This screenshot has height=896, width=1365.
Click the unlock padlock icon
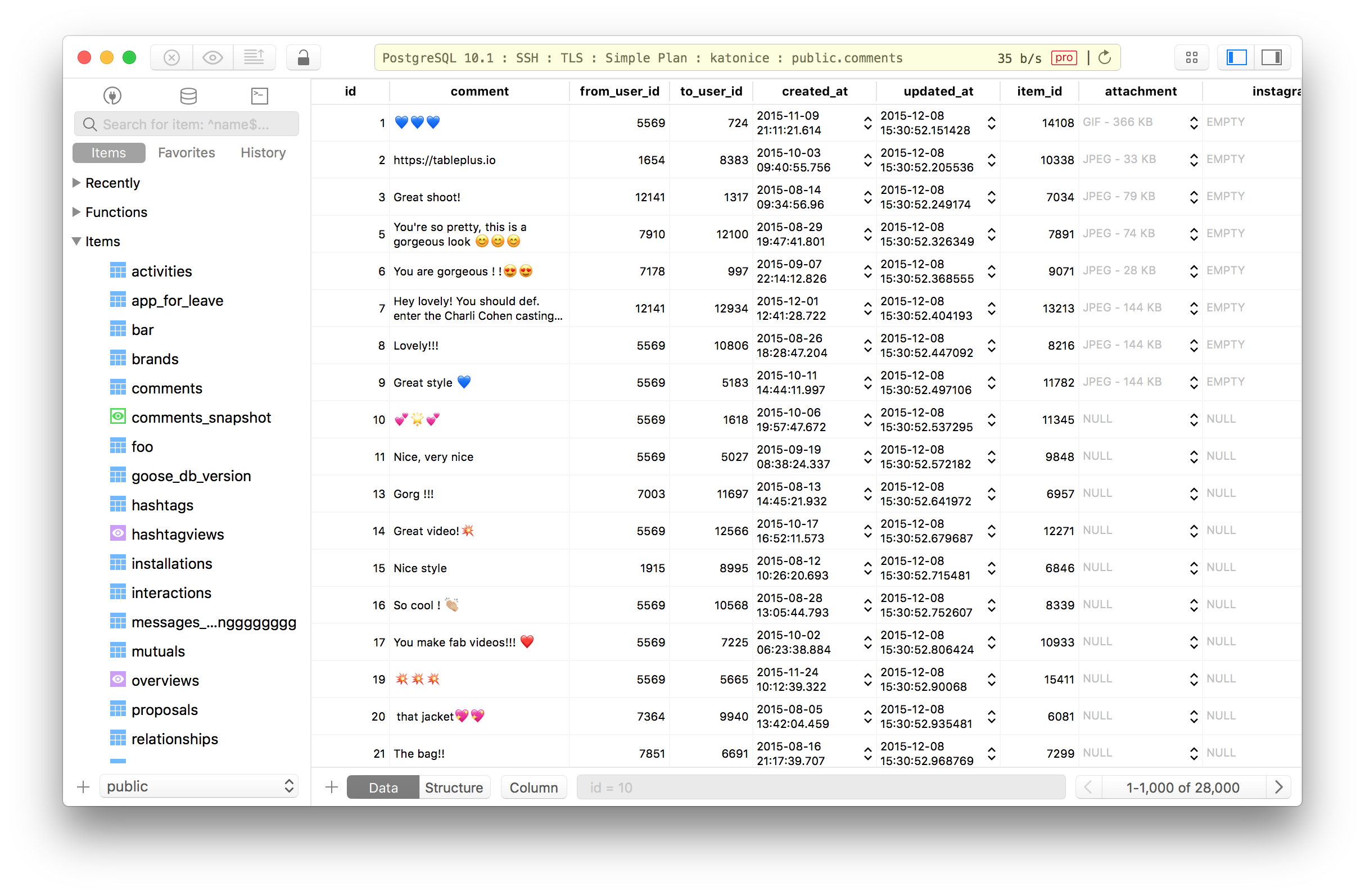tap(303, 57)
